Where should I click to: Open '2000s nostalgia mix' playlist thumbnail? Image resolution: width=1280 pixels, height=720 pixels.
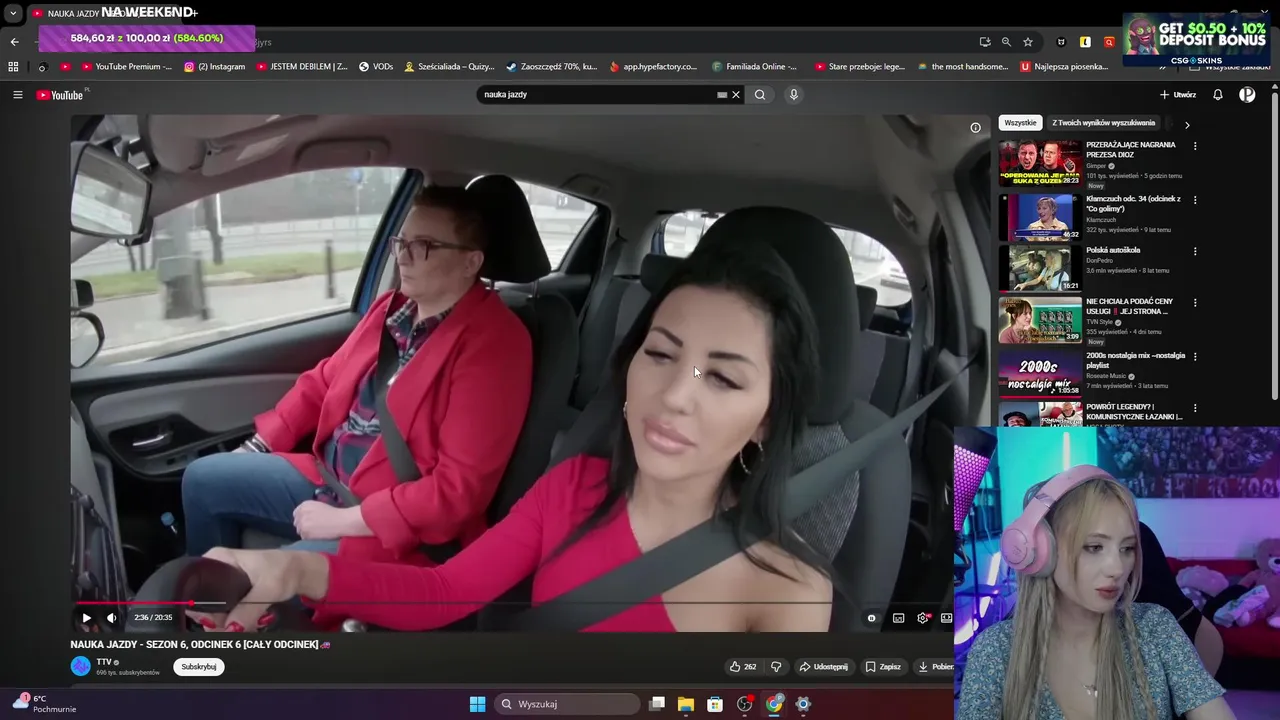click(x=1040, y=373)
